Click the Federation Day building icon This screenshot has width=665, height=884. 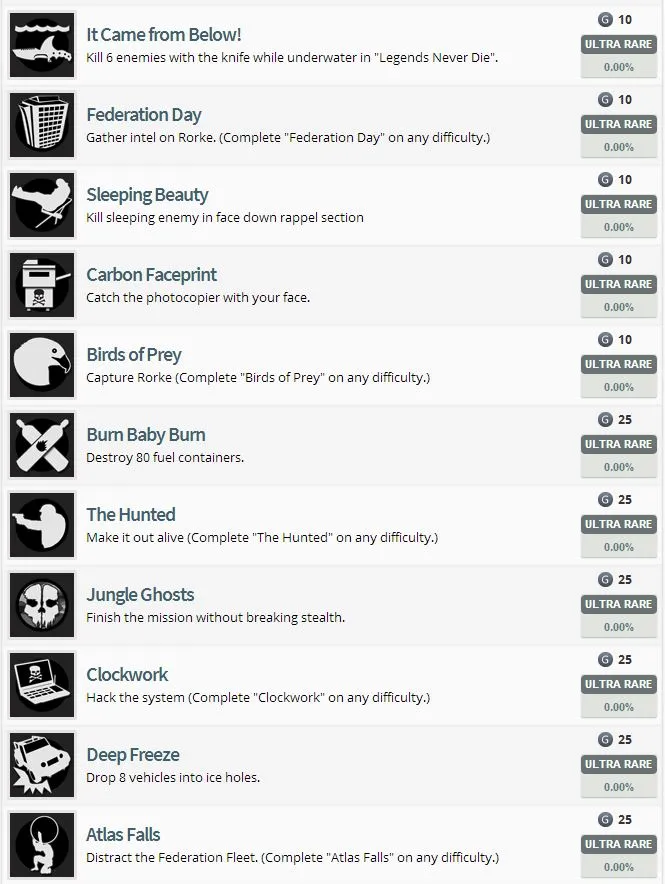(x=42, y=126)
